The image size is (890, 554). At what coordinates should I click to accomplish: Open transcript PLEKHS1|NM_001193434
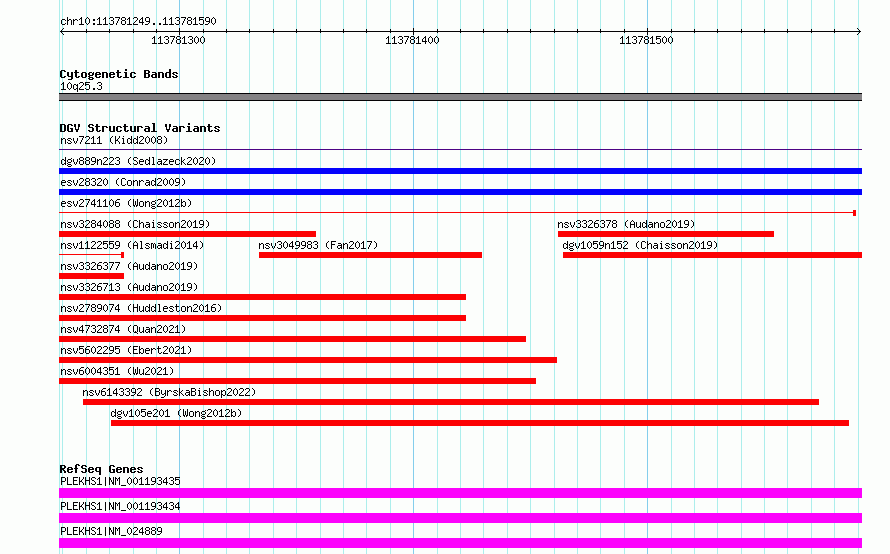[120, 506]
